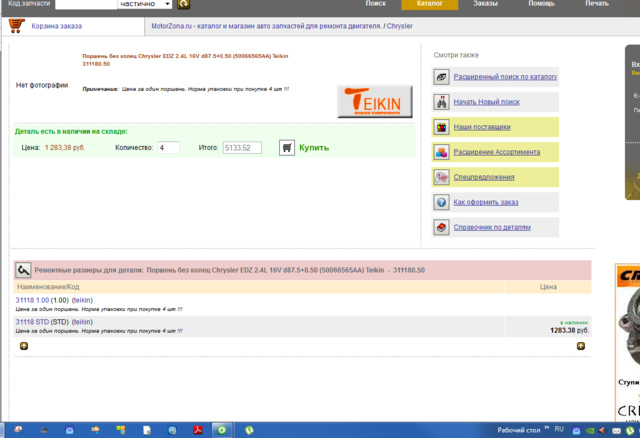Open the 31118 1.00 part link
Screen dimensions: 640x438
coord(32,300)
